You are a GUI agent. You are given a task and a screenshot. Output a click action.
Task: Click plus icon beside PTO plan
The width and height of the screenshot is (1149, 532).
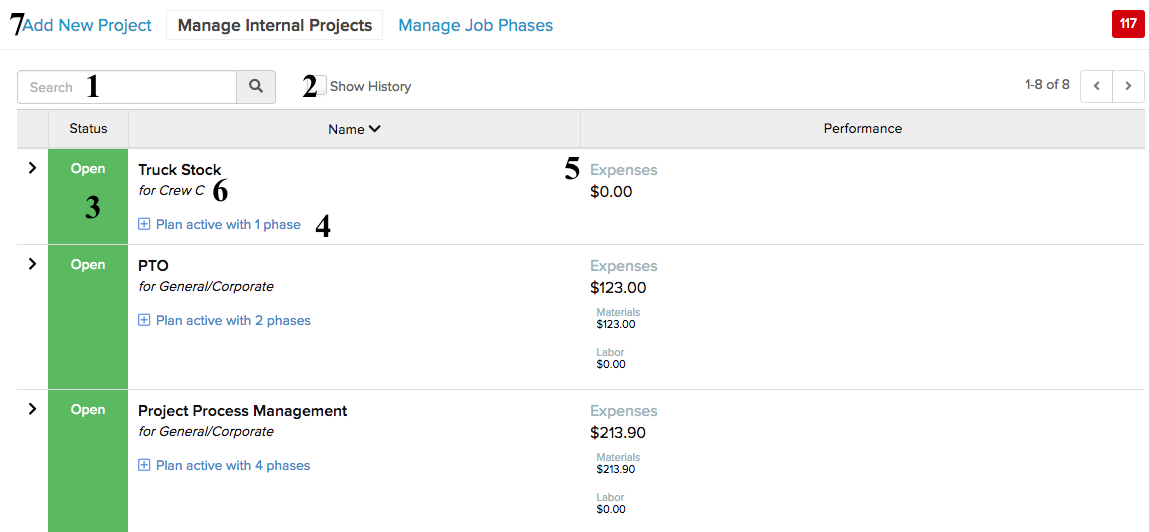click(x=144, y=320)
